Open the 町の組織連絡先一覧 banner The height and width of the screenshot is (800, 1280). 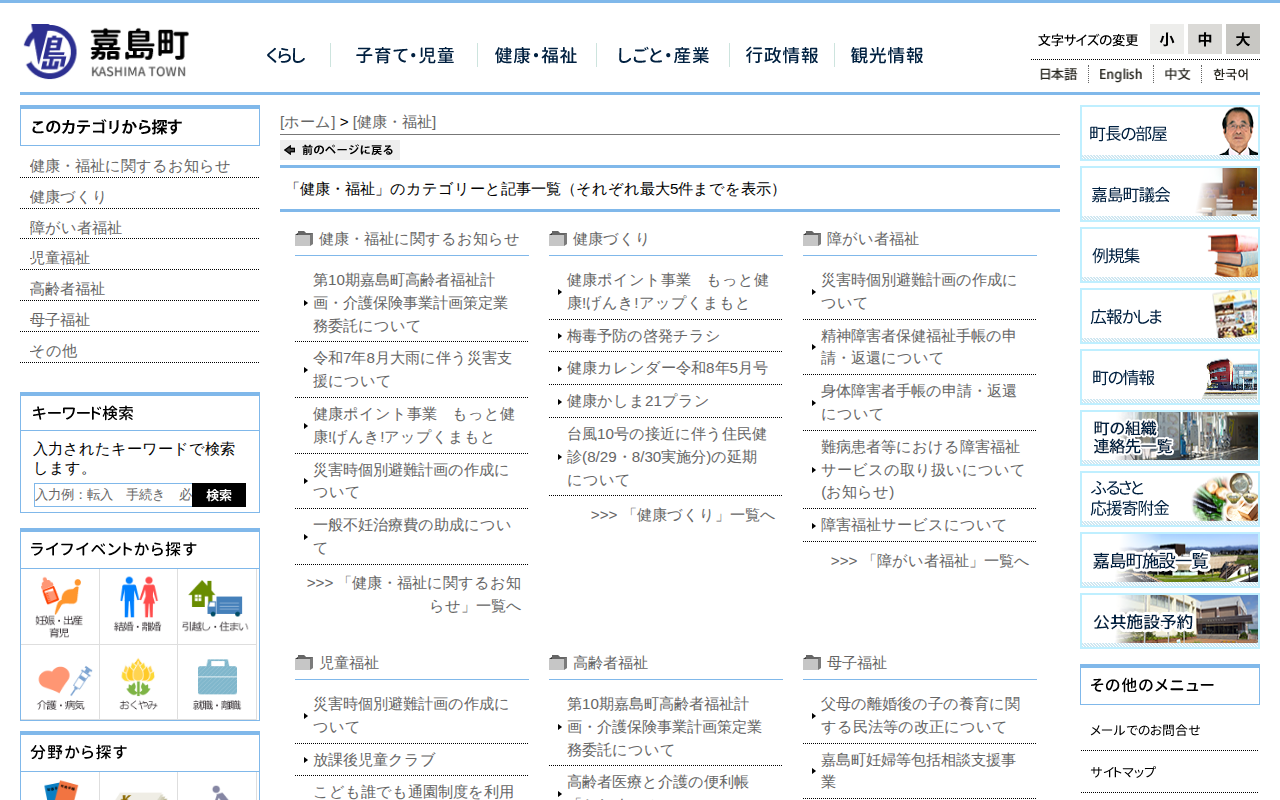click(x=1170, y=438)
